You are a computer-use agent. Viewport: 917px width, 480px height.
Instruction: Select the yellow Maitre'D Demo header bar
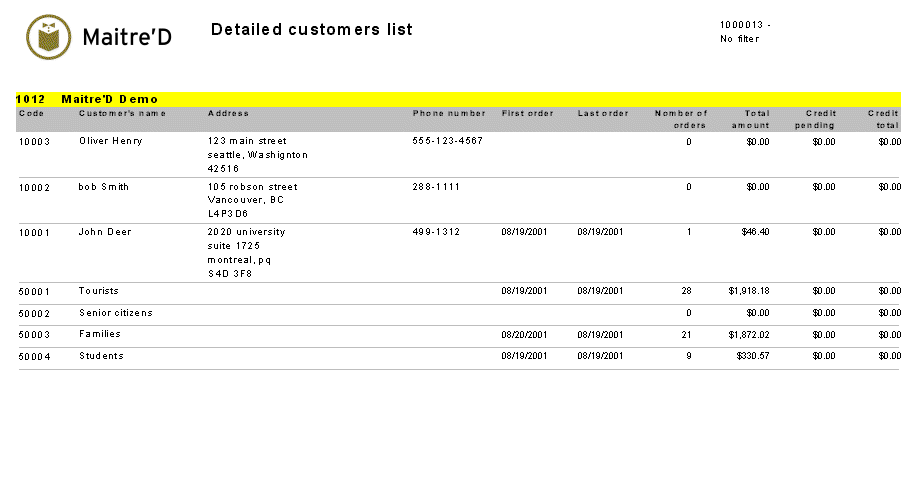point(458,99)
